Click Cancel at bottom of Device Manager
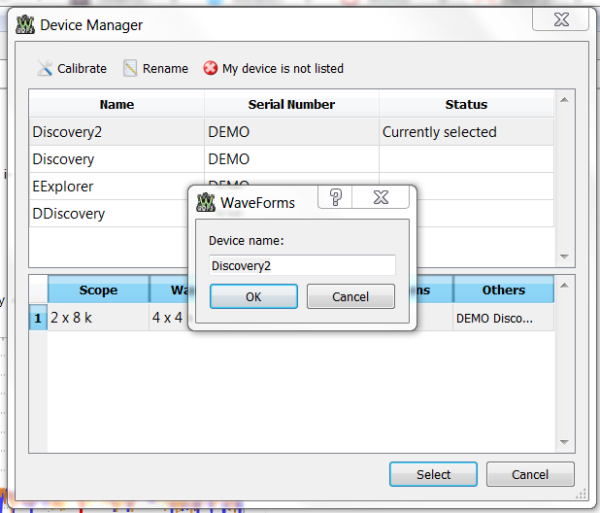Screen dimensions: 600x513 [x=530, y=474]
